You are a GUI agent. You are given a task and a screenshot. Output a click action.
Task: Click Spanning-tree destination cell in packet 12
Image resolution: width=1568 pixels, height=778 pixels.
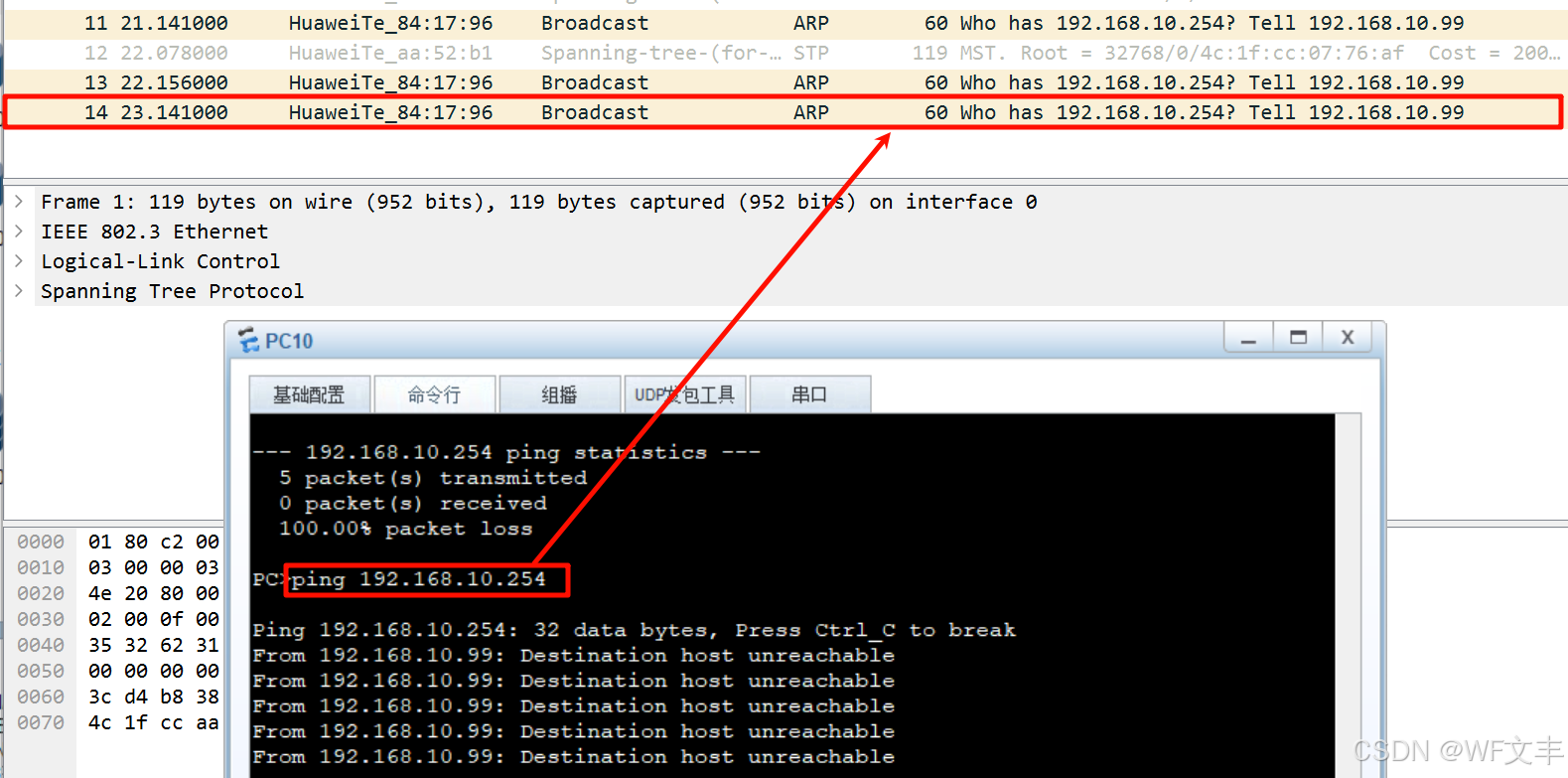pos(660,53)
